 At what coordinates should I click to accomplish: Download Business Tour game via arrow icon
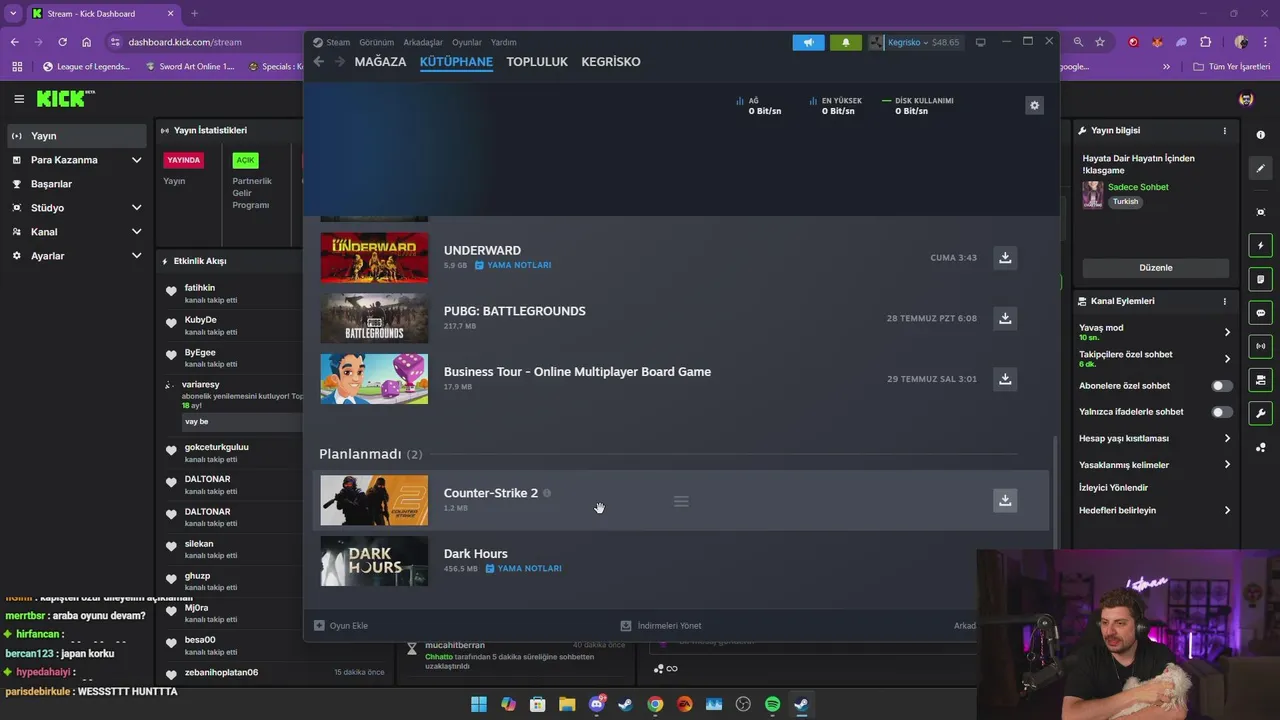pos(1005,379)
